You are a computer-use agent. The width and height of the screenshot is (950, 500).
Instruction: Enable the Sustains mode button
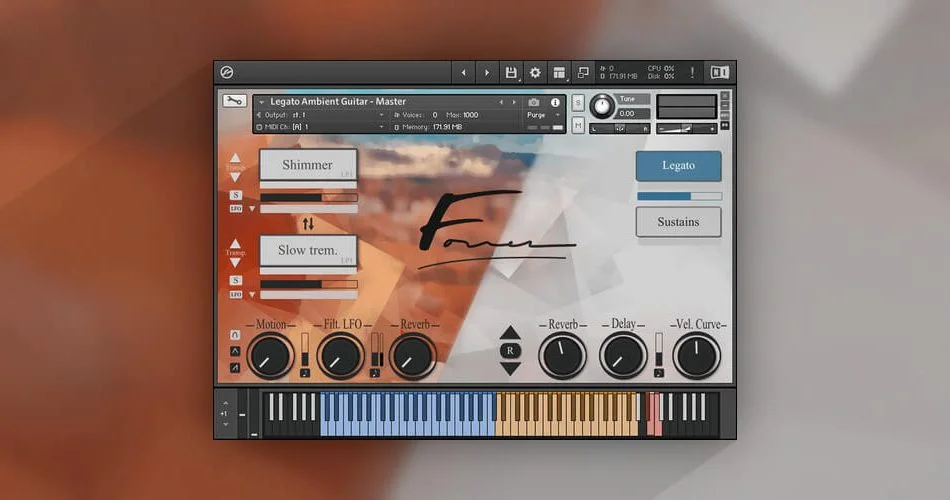[679, 222]
